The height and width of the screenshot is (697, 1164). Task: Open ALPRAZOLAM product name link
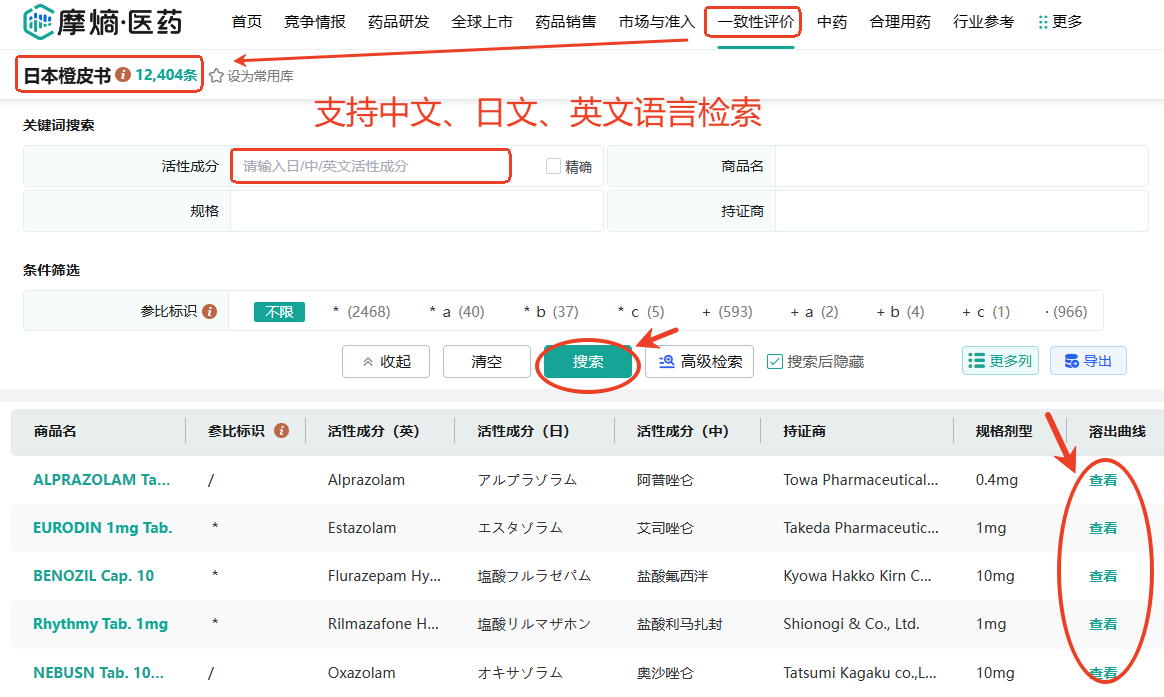101,480
